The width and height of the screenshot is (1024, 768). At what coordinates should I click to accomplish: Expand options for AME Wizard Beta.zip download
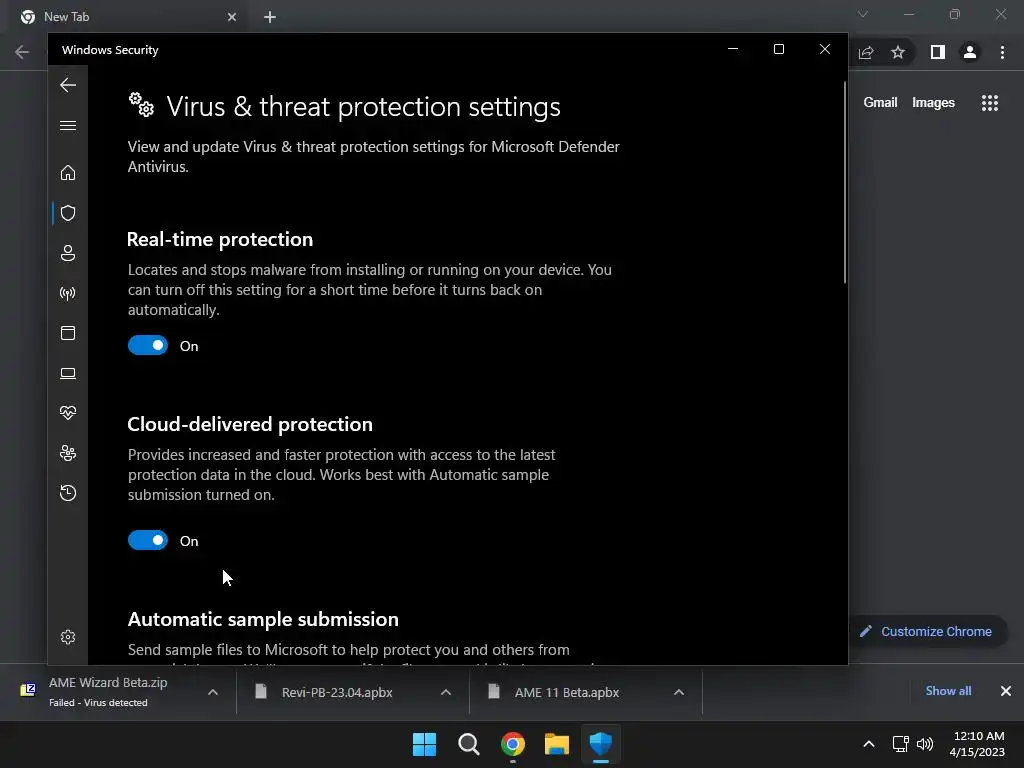213,692
